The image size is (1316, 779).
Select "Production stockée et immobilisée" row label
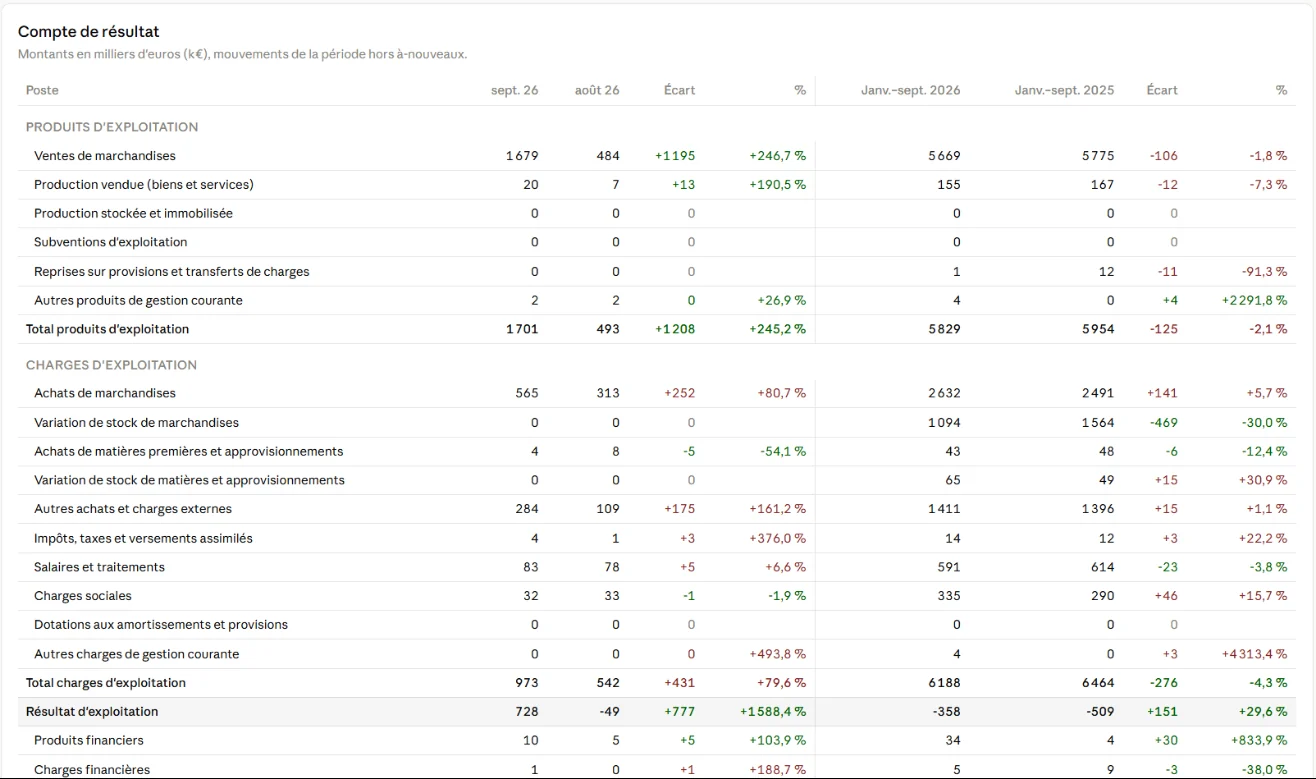point(133,213)
